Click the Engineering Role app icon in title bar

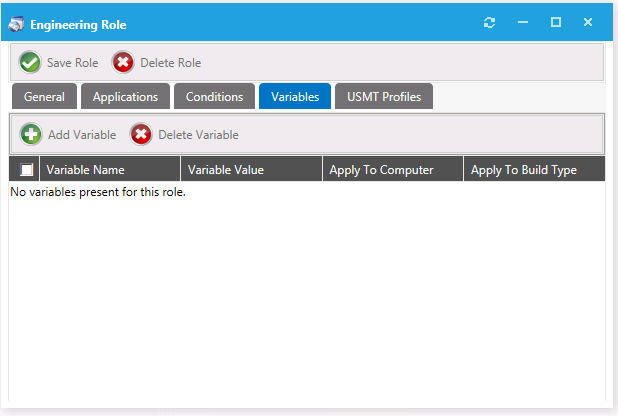coord(17,24)
